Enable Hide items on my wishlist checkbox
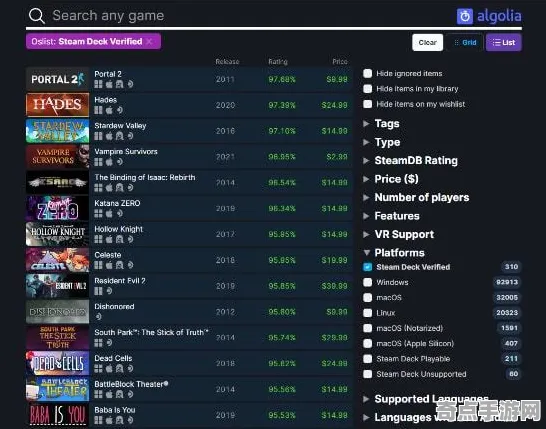Viewport: 546px width, 429px height. pos(367,104)
